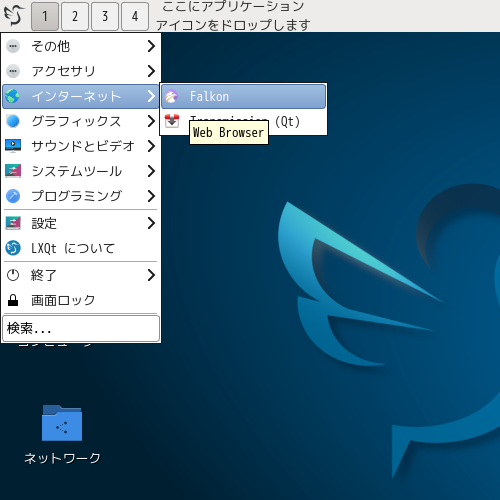
Task: Switch to workspace 2
Action: 75,16
